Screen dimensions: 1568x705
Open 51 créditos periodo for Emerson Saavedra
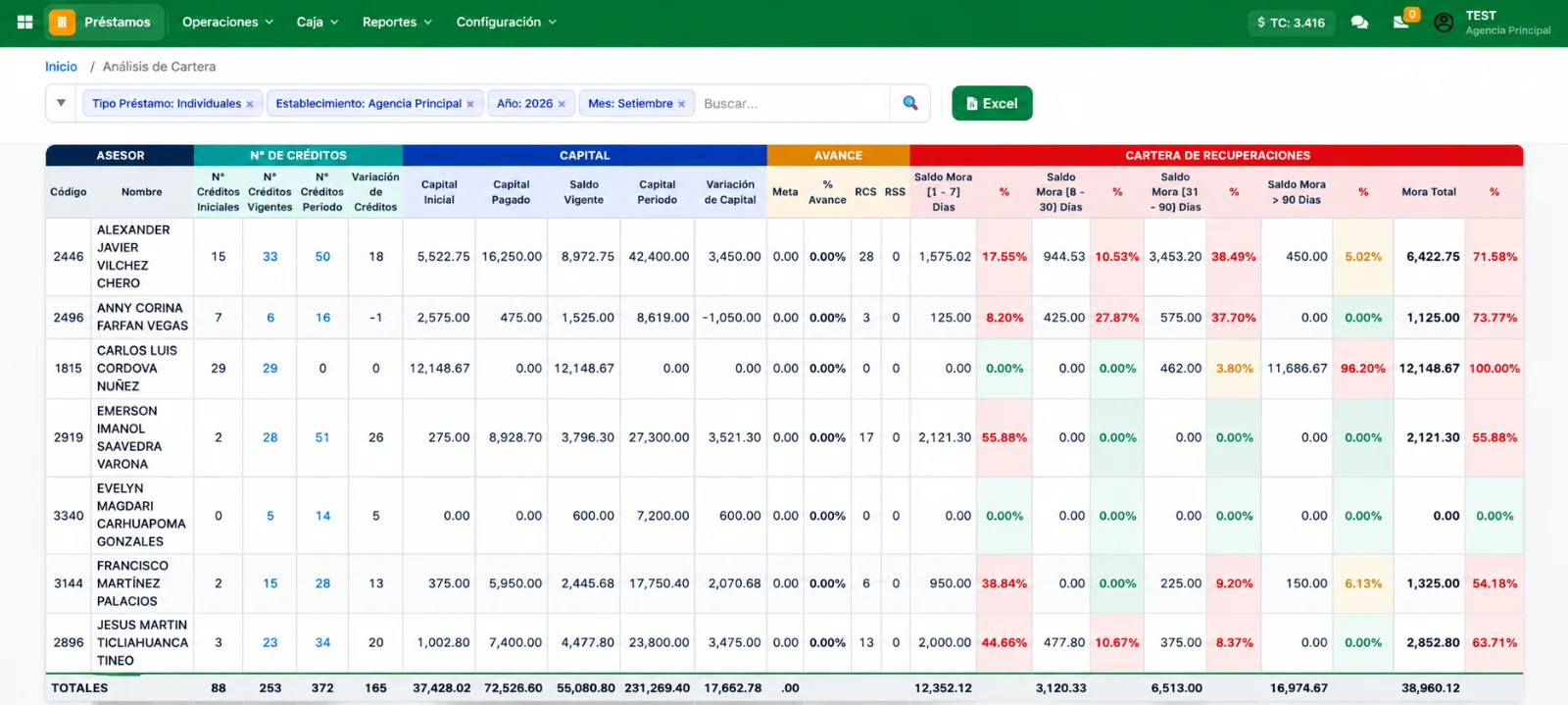point(322,438)
